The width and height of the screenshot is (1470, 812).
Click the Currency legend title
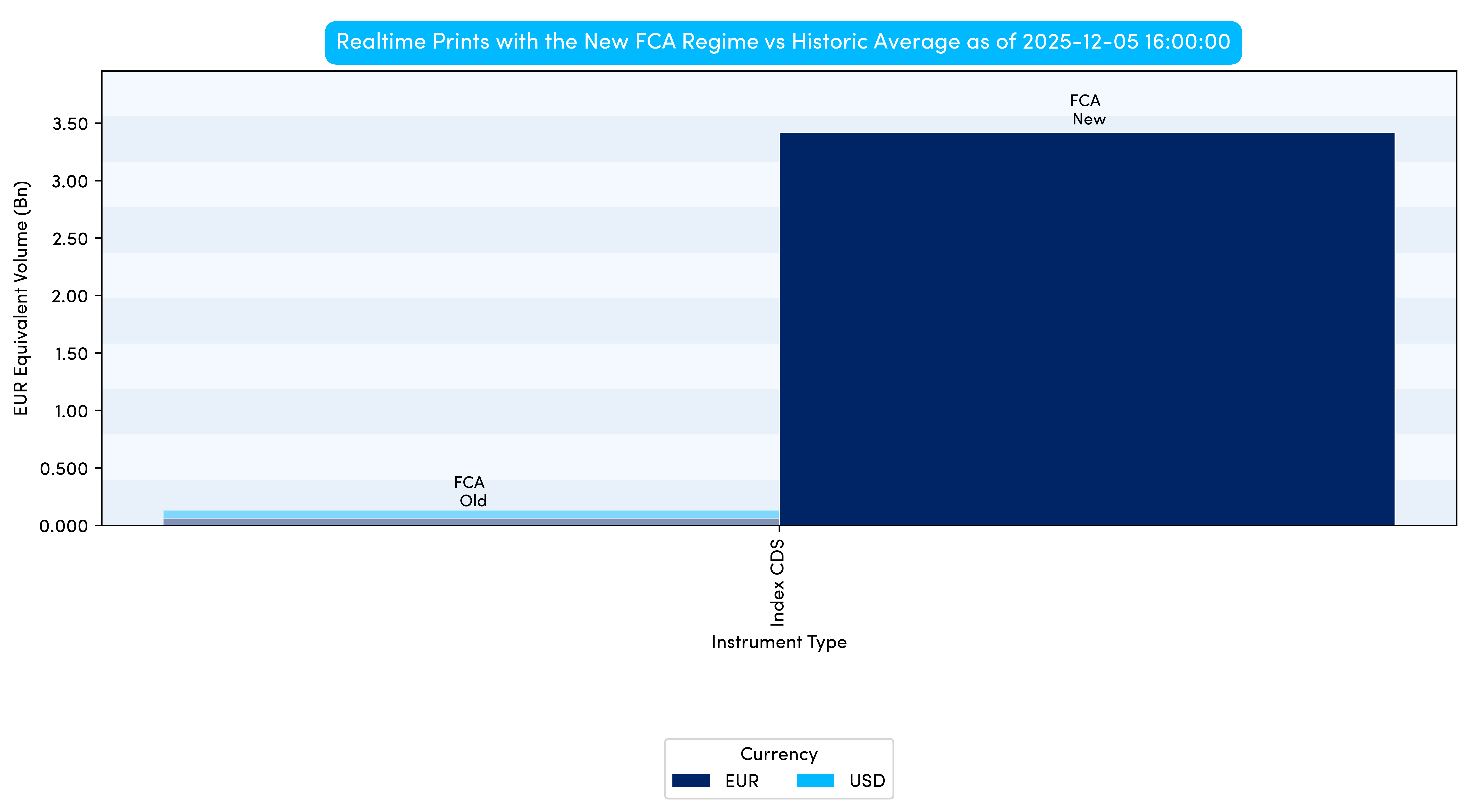point(779,754)
